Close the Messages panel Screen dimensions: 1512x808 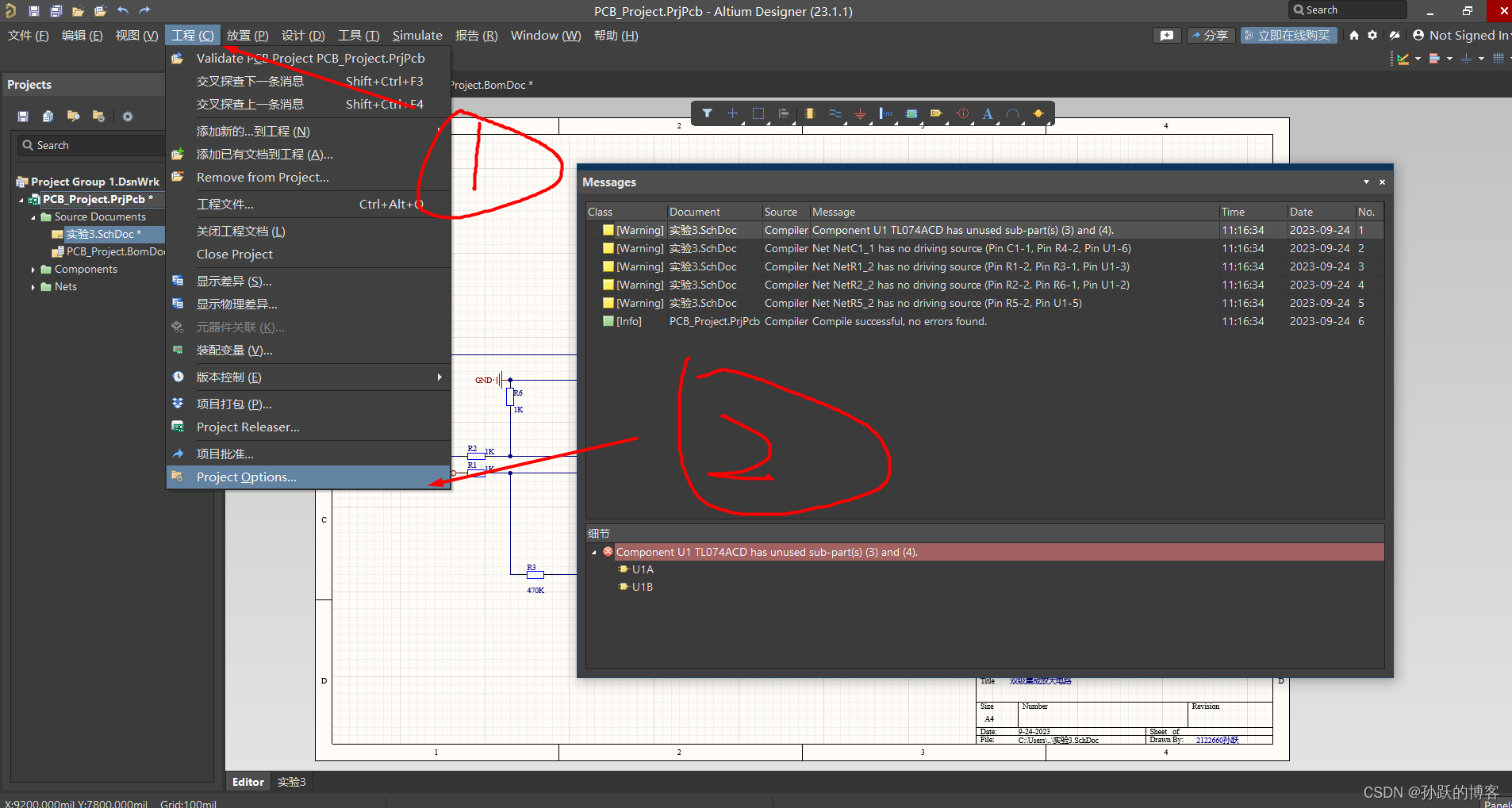click(1382, 182)
